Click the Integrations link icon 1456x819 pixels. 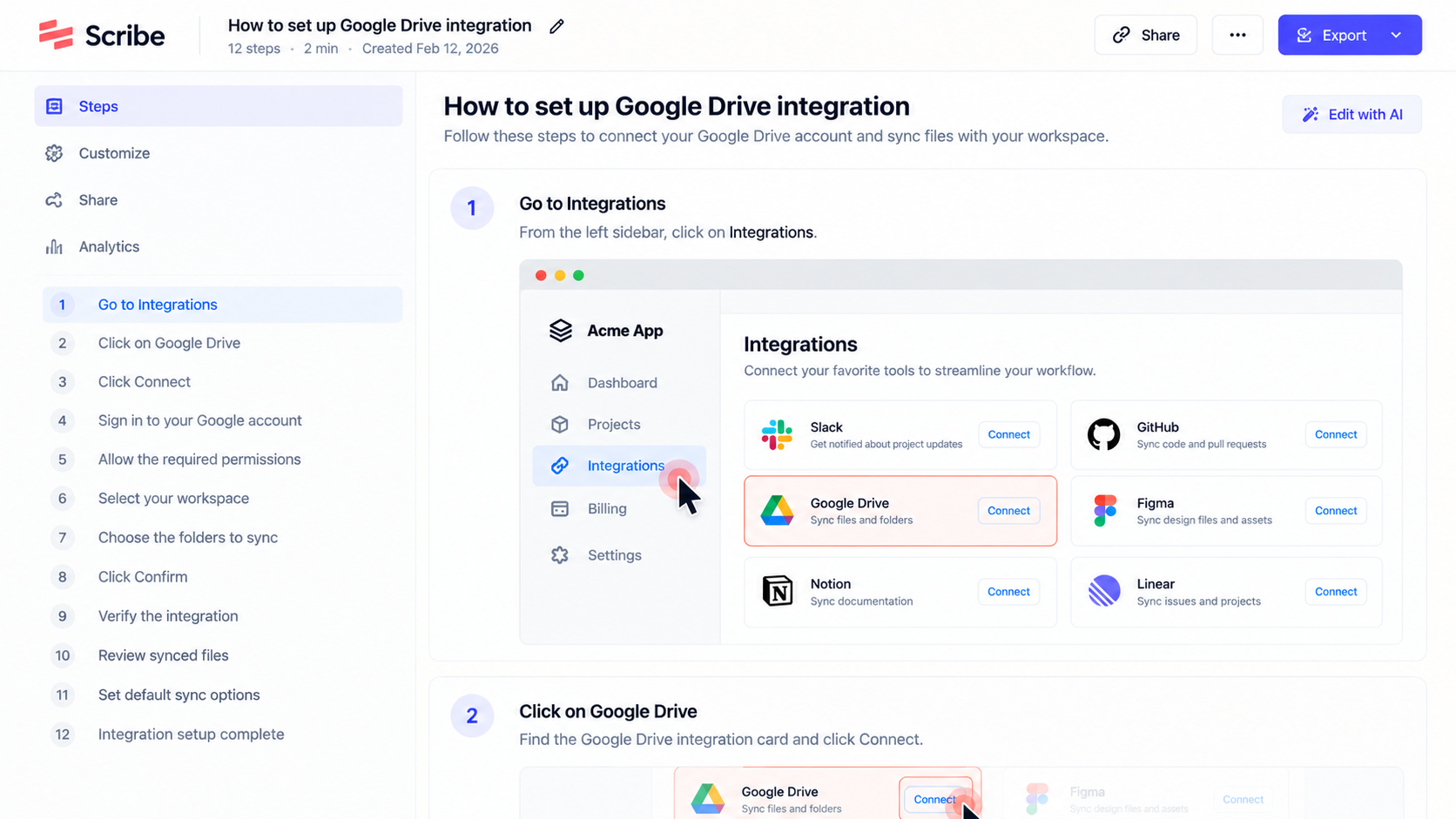(560, 466)
